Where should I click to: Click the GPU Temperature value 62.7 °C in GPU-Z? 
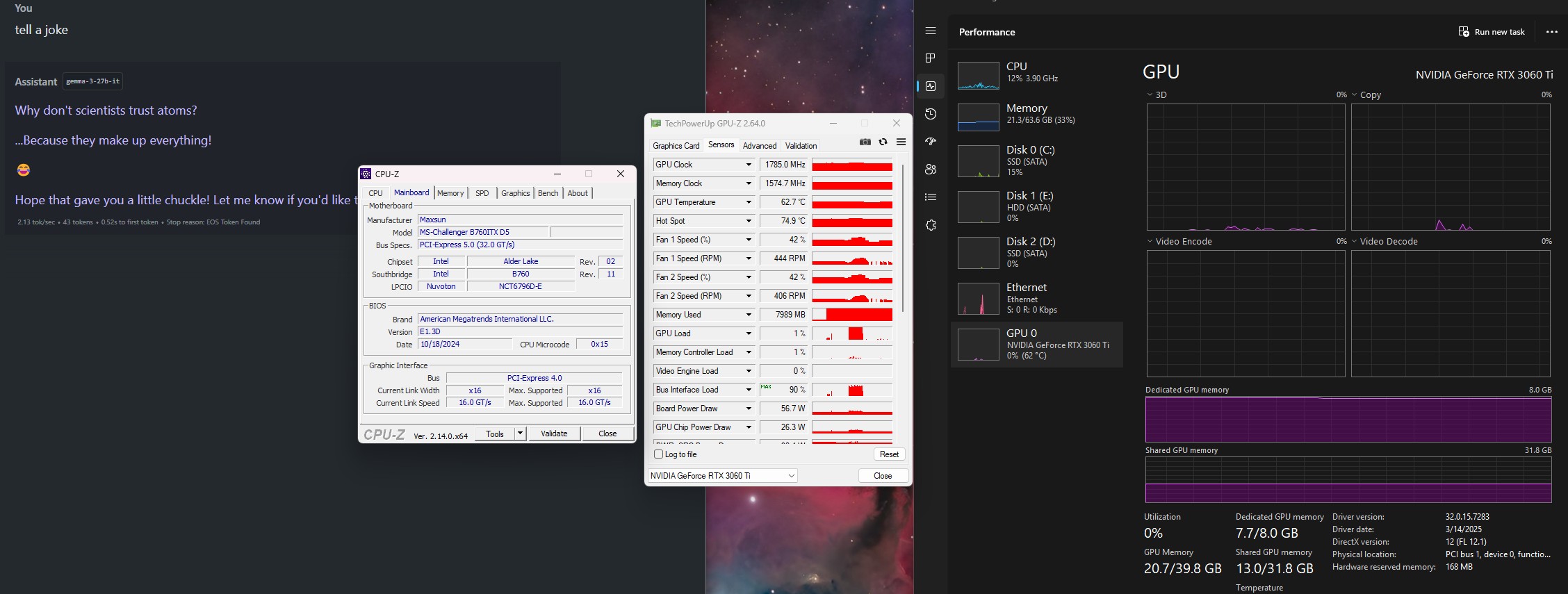[x=784, y=202]
